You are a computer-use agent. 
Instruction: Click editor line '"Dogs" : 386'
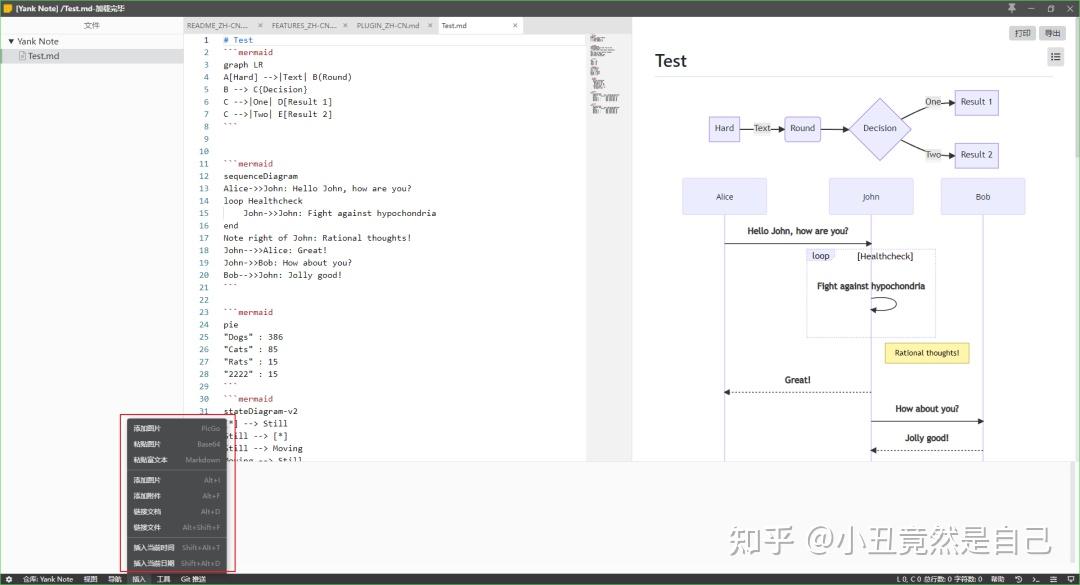(x=253, y=337)
